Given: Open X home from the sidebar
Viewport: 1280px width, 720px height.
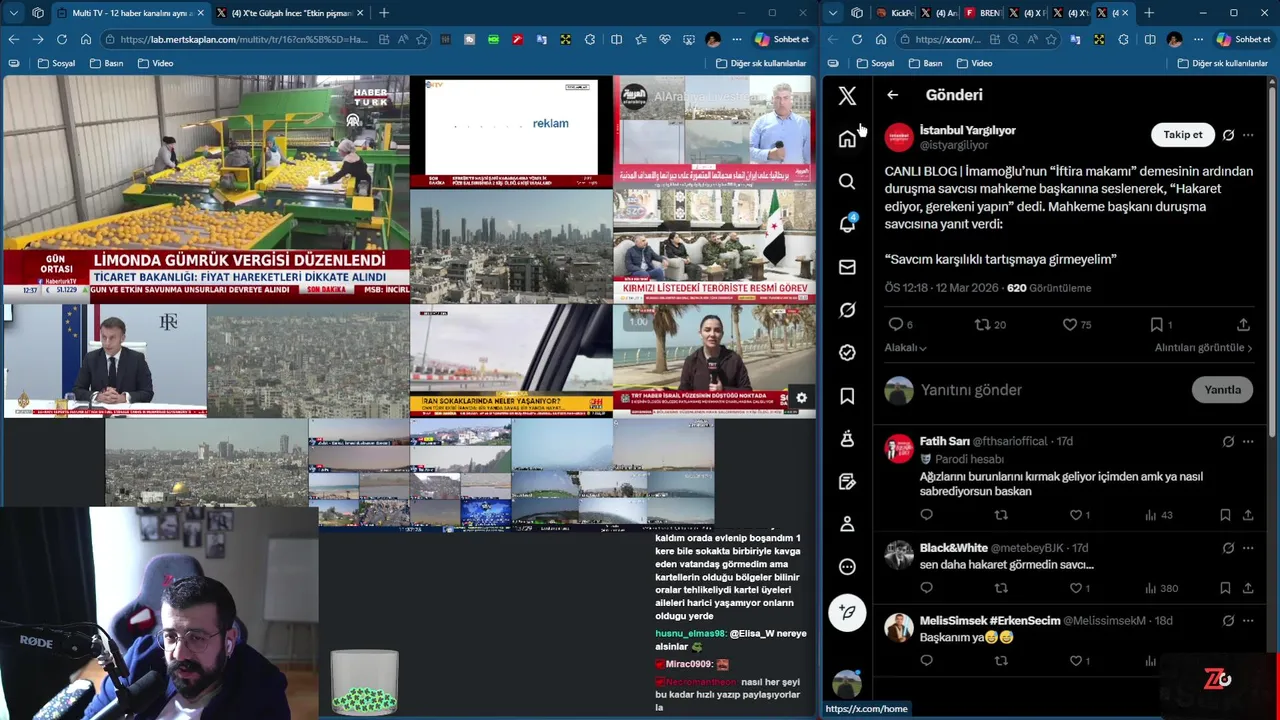Looking at the screenshot, I should coord(847,139).
